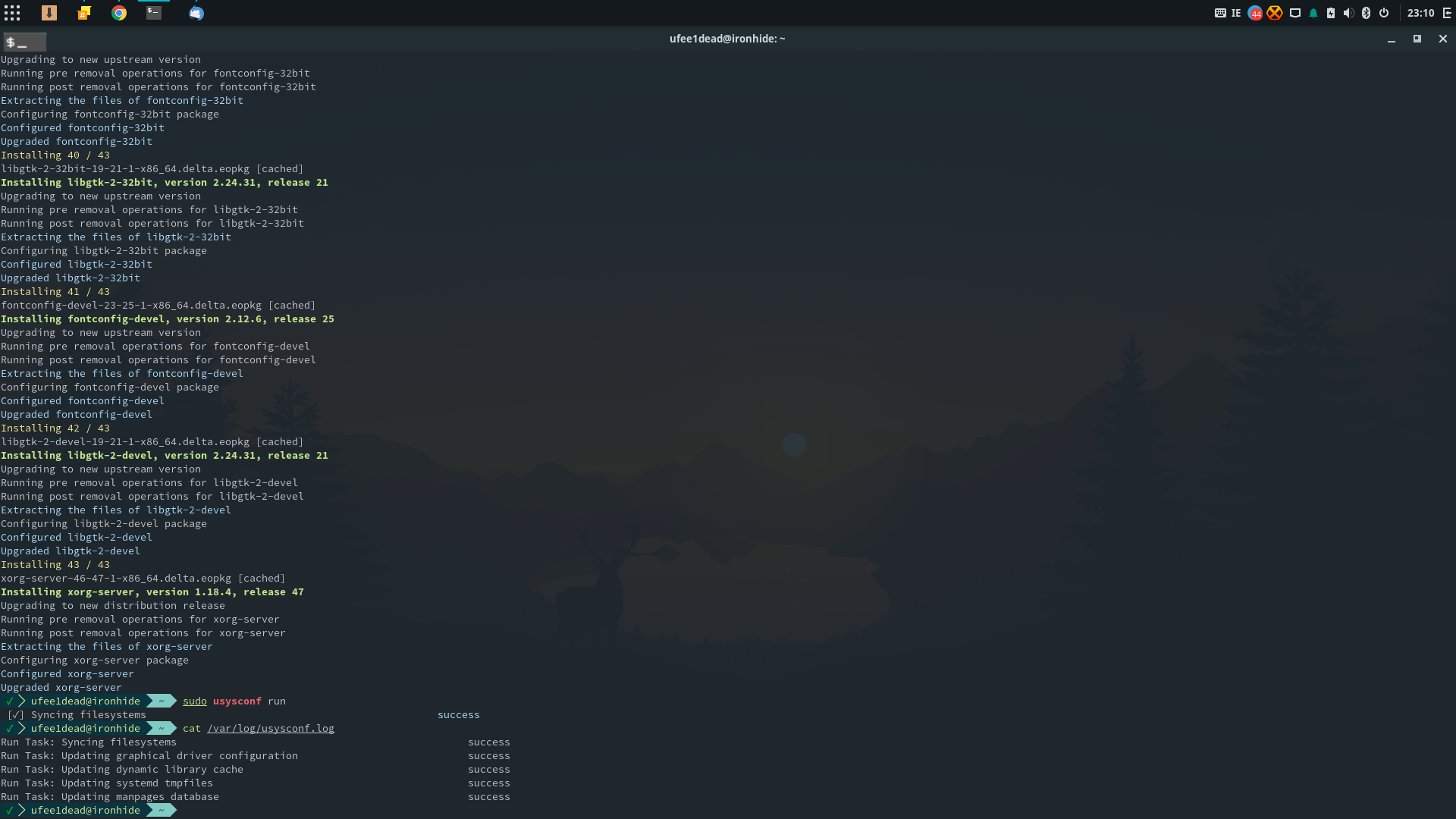Select 'Installing libgtk-2-32bit, version 2.24.31' line

[165, 183]
